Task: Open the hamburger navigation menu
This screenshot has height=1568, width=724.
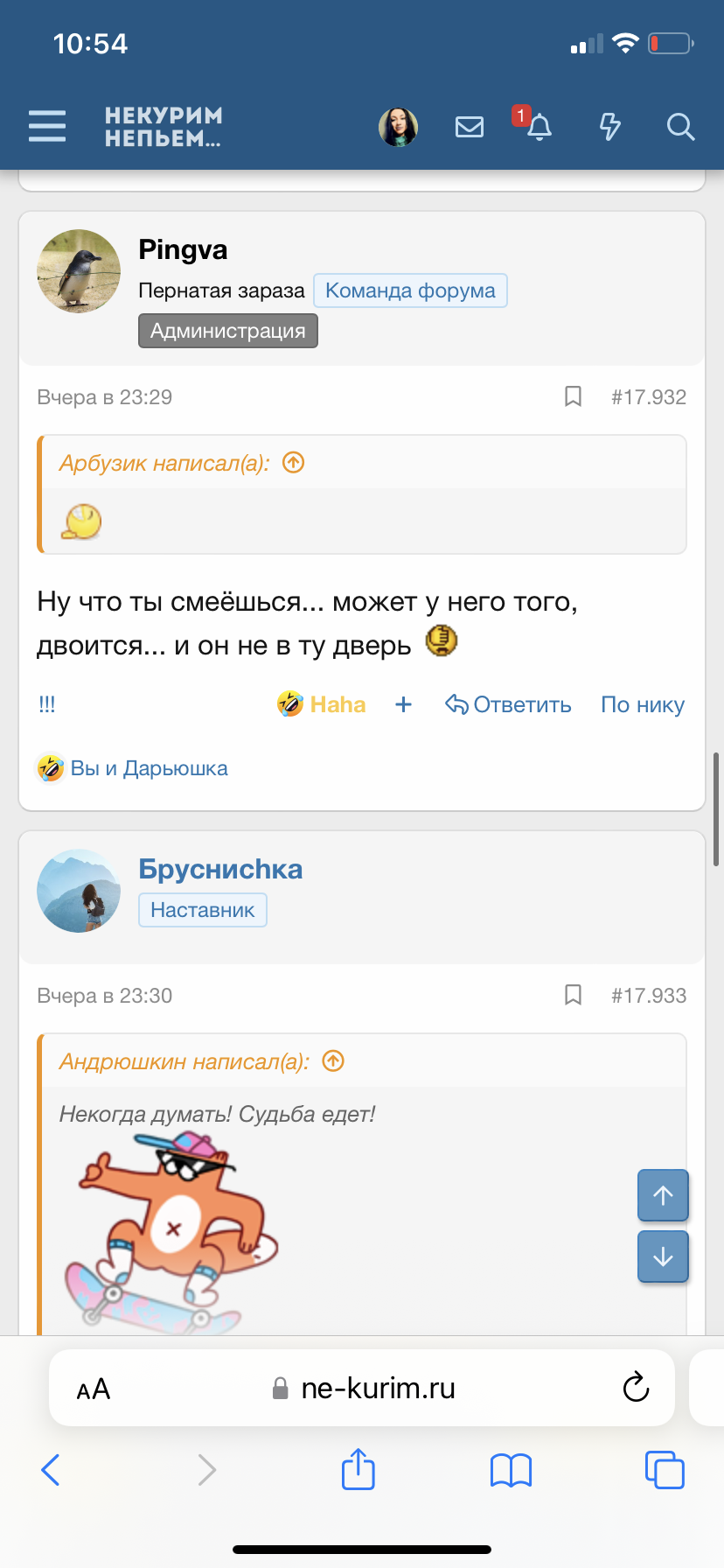Action: tap(46, 126)
